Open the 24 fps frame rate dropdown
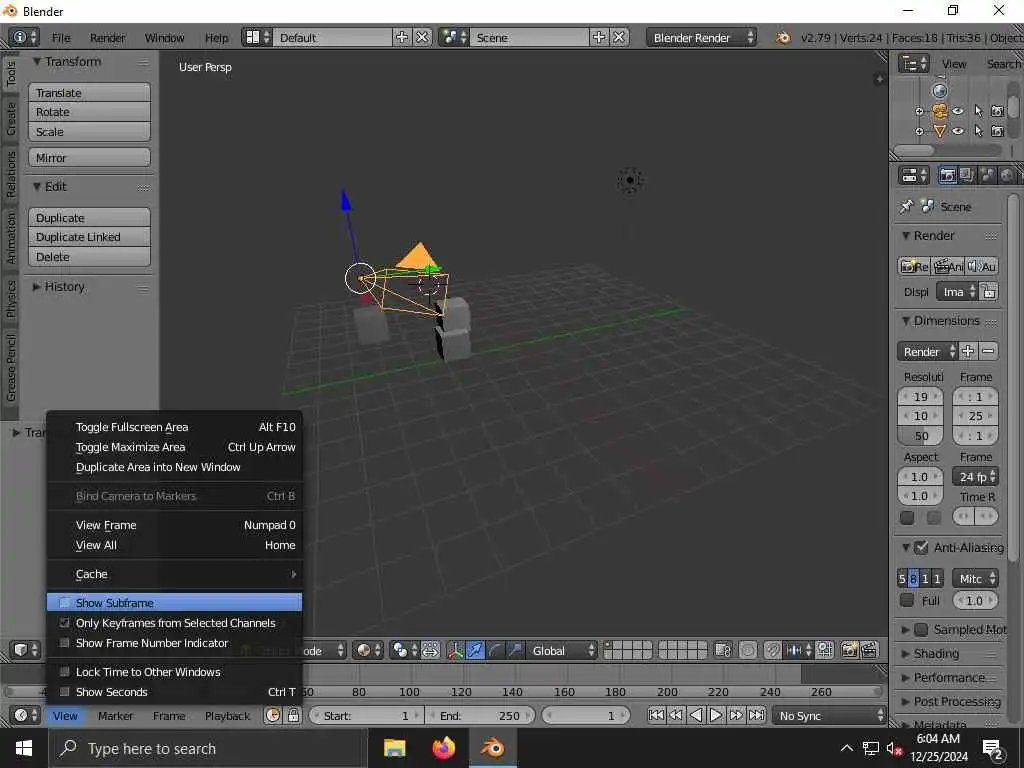This screenshot has width=1024, height=768. pos(975,477)
